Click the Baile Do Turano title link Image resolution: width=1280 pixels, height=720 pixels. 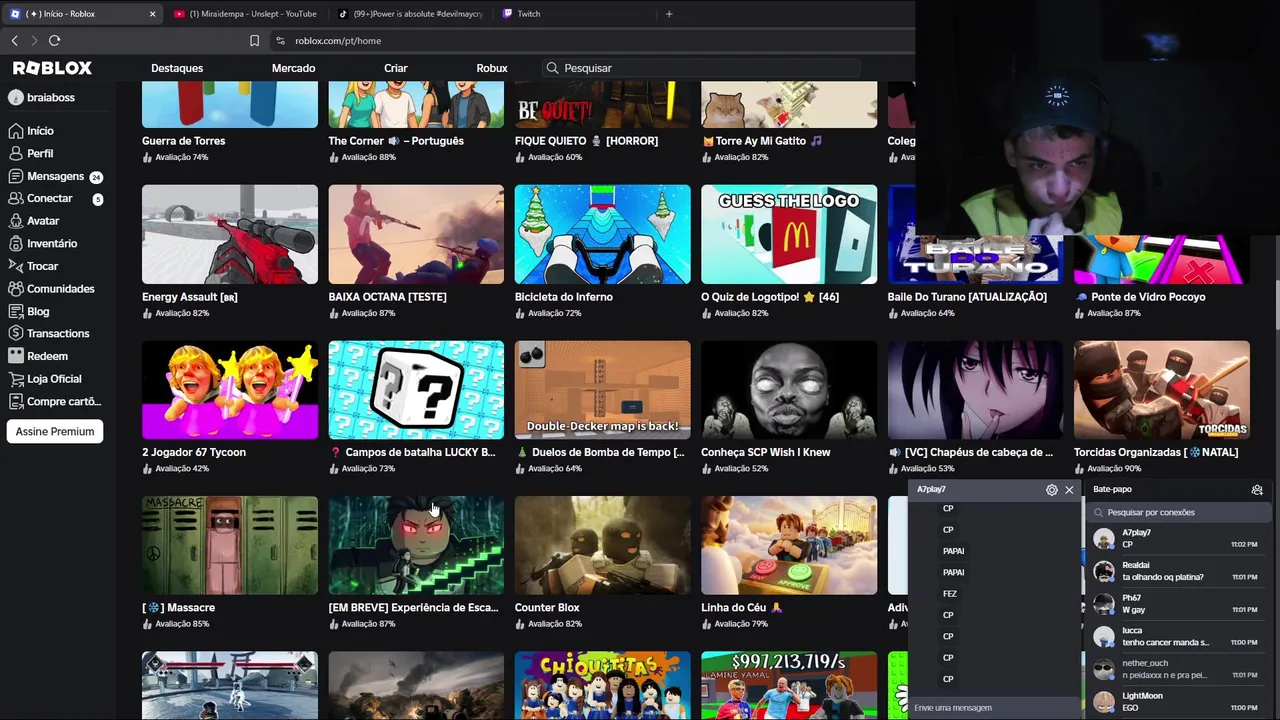click(967, 297)
